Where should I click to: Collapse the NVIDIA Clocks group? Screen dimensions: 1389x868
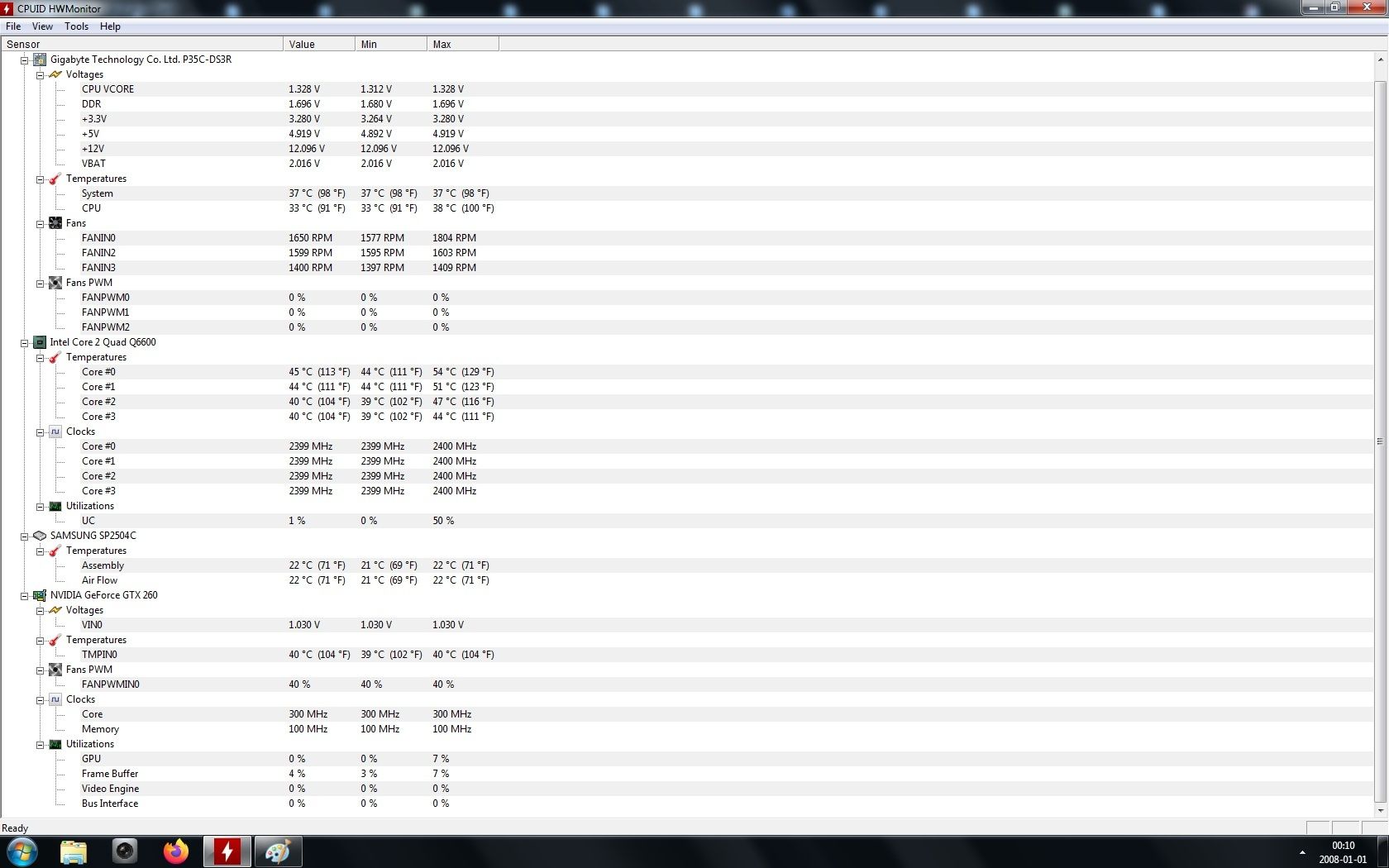point(40,700)
